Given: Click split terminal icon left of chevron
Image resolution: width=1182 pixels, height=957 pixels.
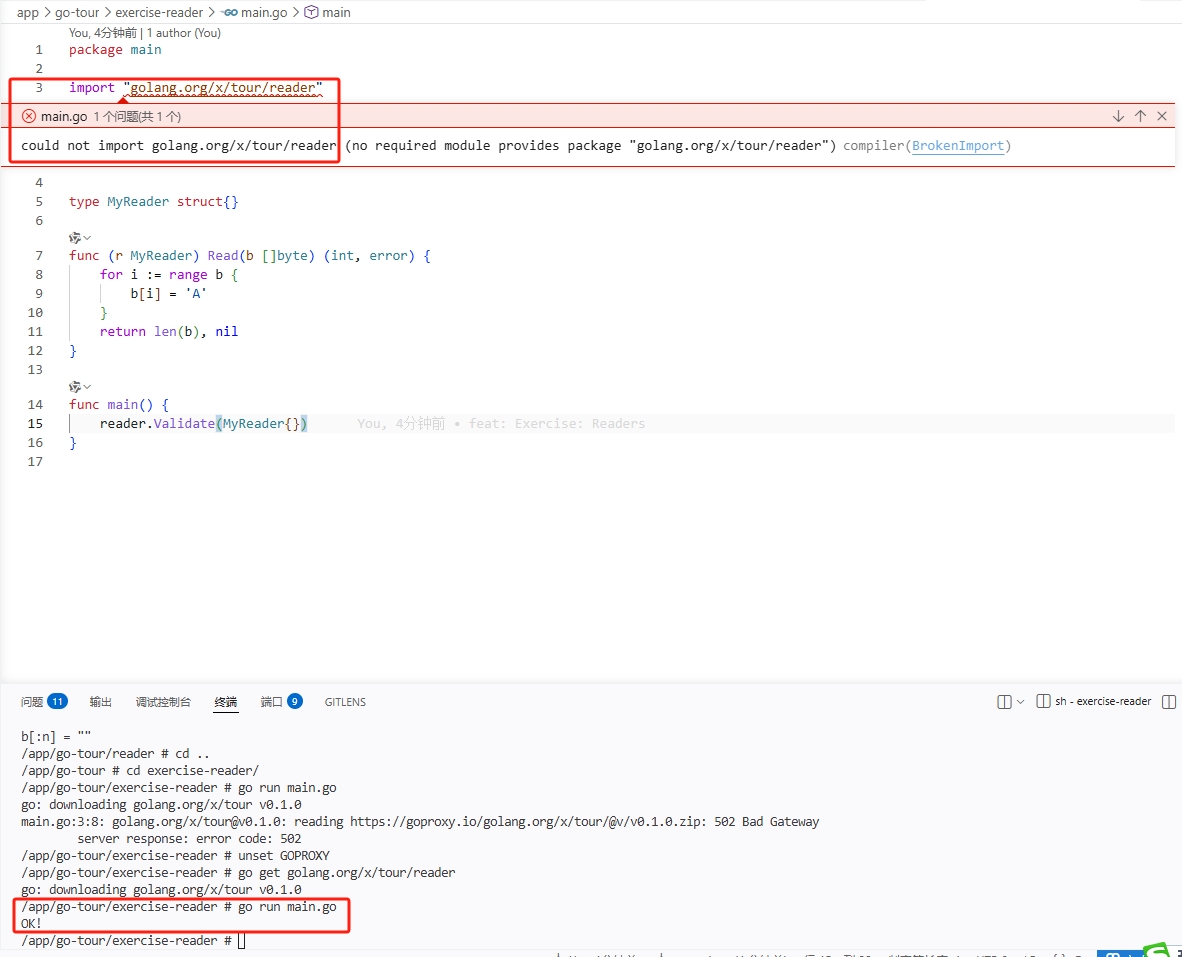Looking at the screenshot, I should (x=1004, y=702).
